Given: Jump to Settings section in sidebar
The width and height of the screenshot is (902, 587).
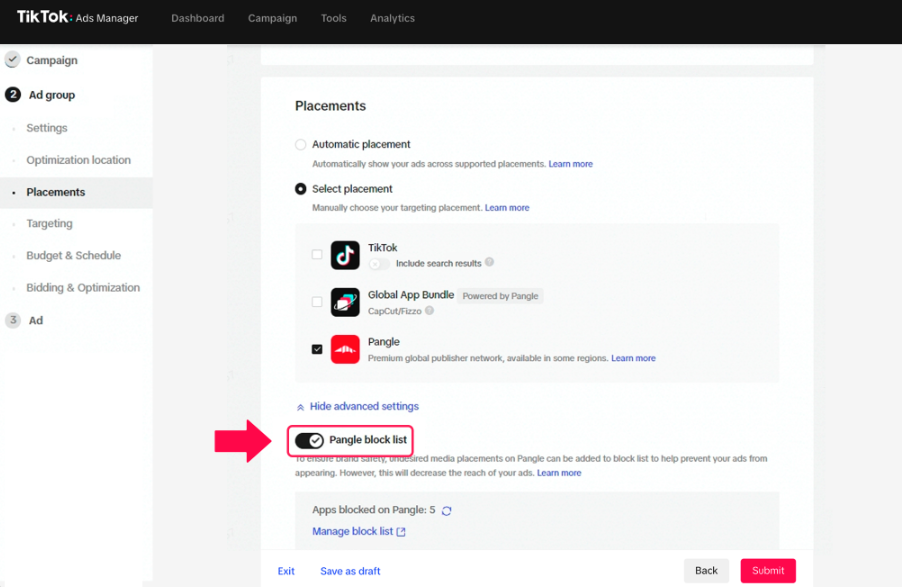Looking at the screenshot, I should 47,128.
